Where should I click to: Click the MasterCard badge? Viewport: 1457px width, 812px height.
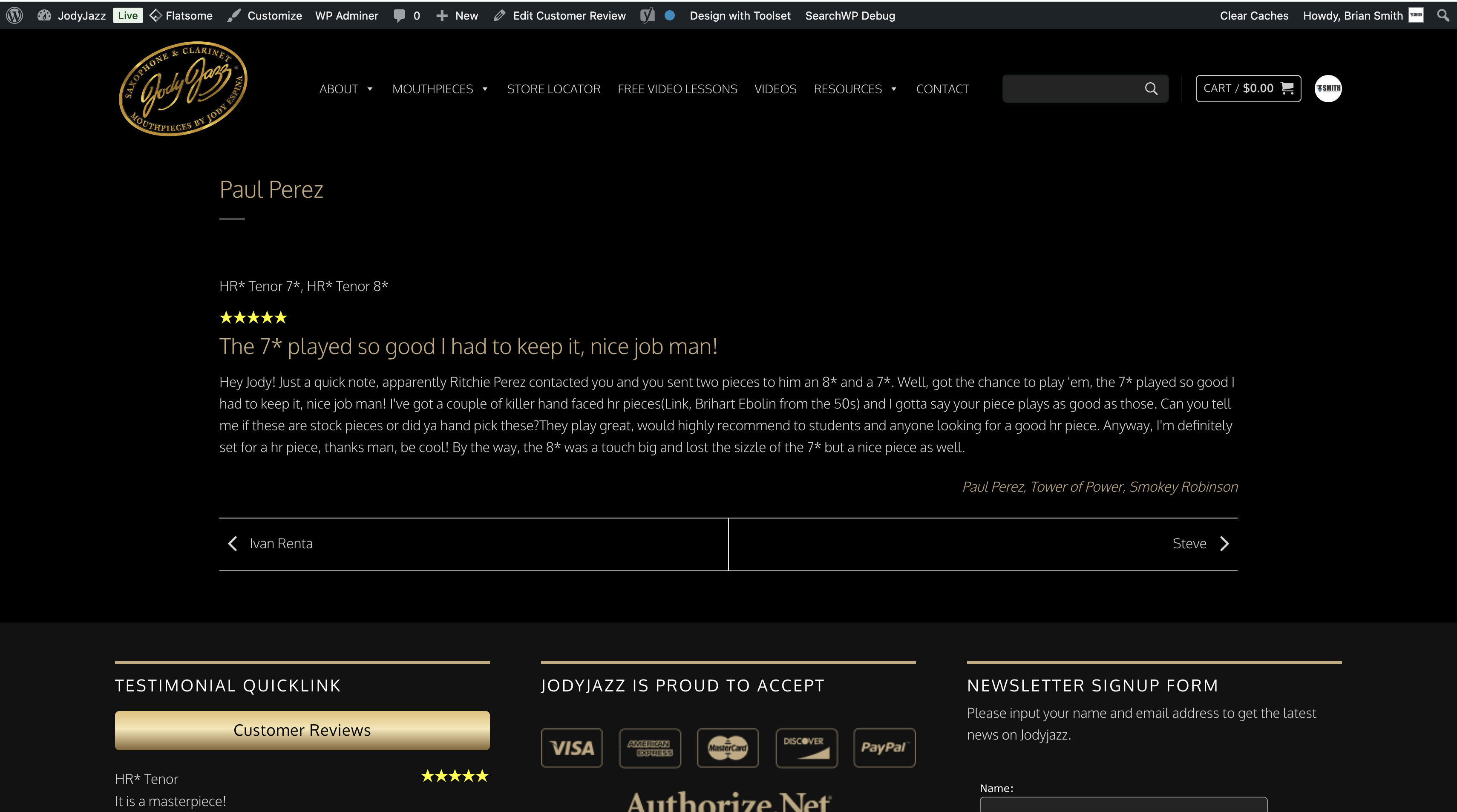point(728,748)
